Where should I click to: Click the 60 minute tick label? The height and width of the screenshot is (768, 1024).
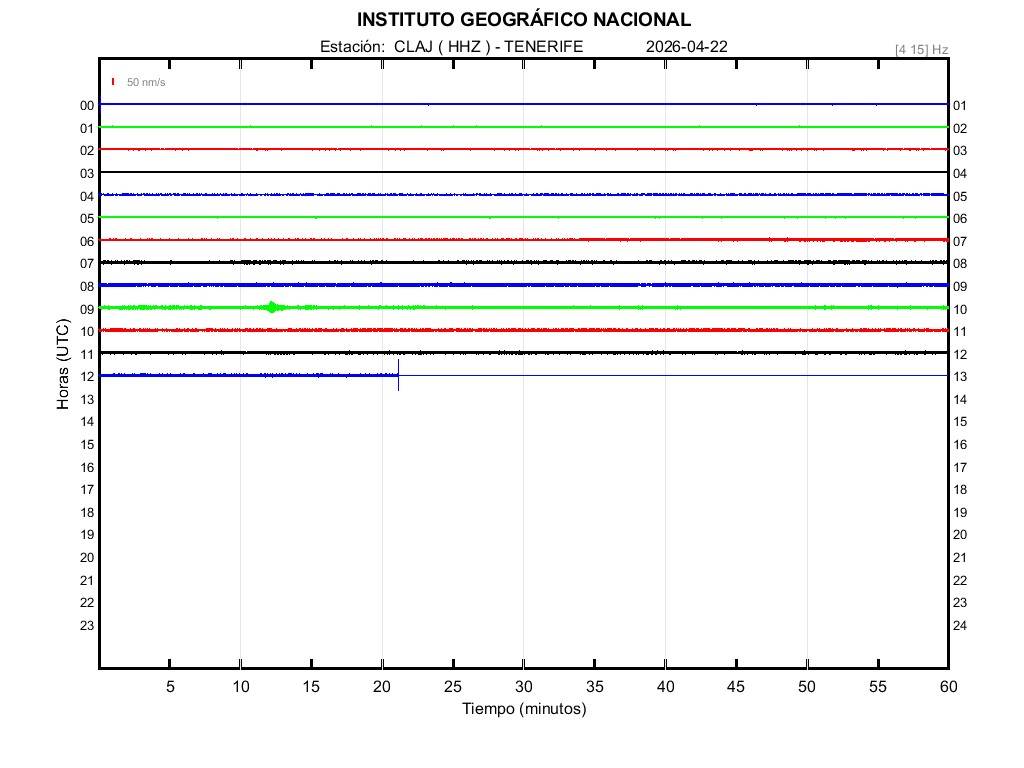(948, 687)
